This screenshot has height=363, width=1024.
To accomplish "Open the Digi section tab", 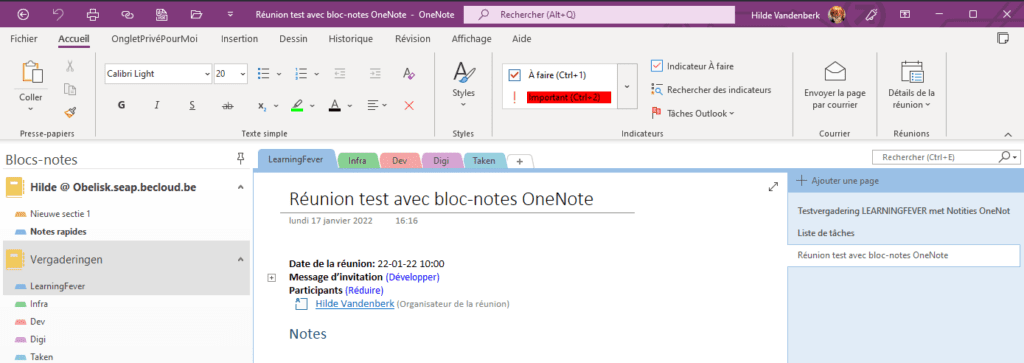I will click(441, 161).
